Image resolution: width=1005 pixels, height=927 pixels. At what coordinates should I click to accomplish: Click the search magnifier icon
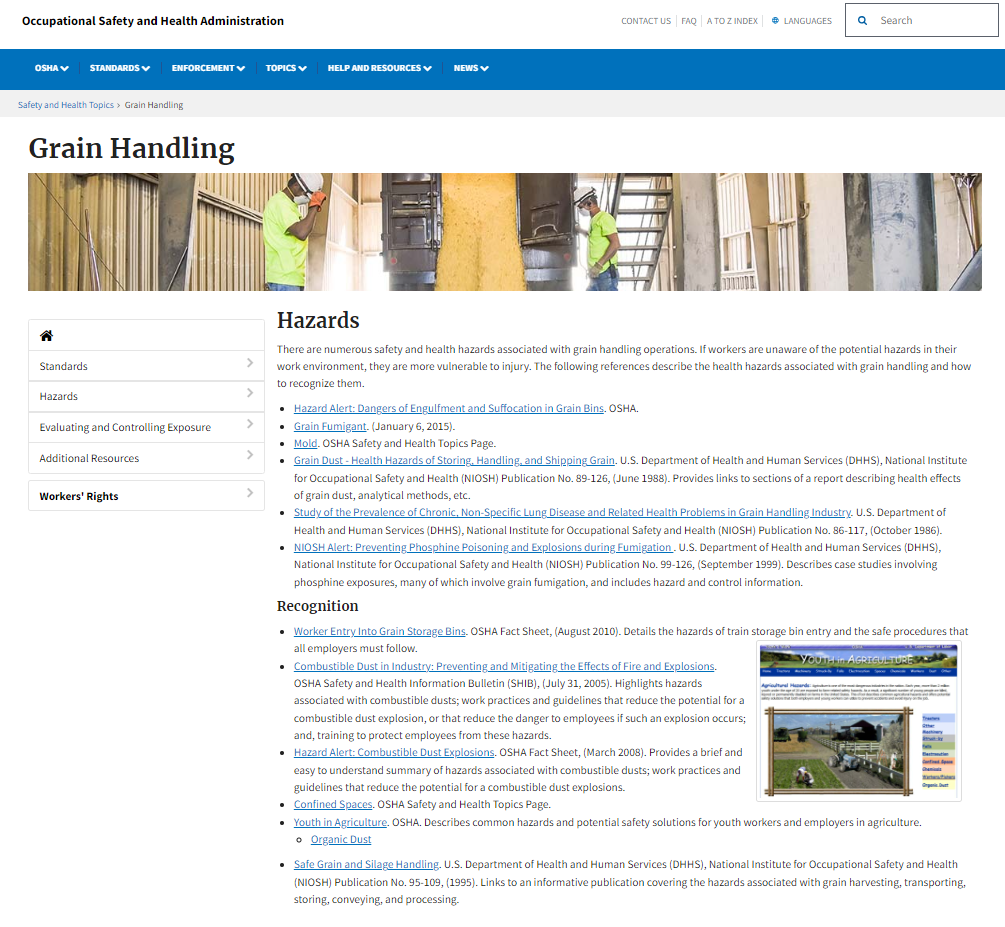[x=863, y=20]
